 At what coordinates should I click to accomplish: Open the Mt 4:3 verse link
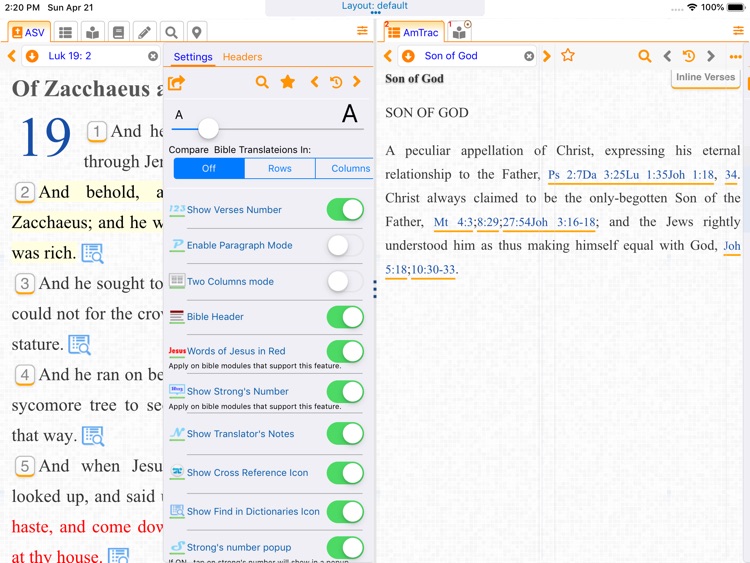coord(453,222)
